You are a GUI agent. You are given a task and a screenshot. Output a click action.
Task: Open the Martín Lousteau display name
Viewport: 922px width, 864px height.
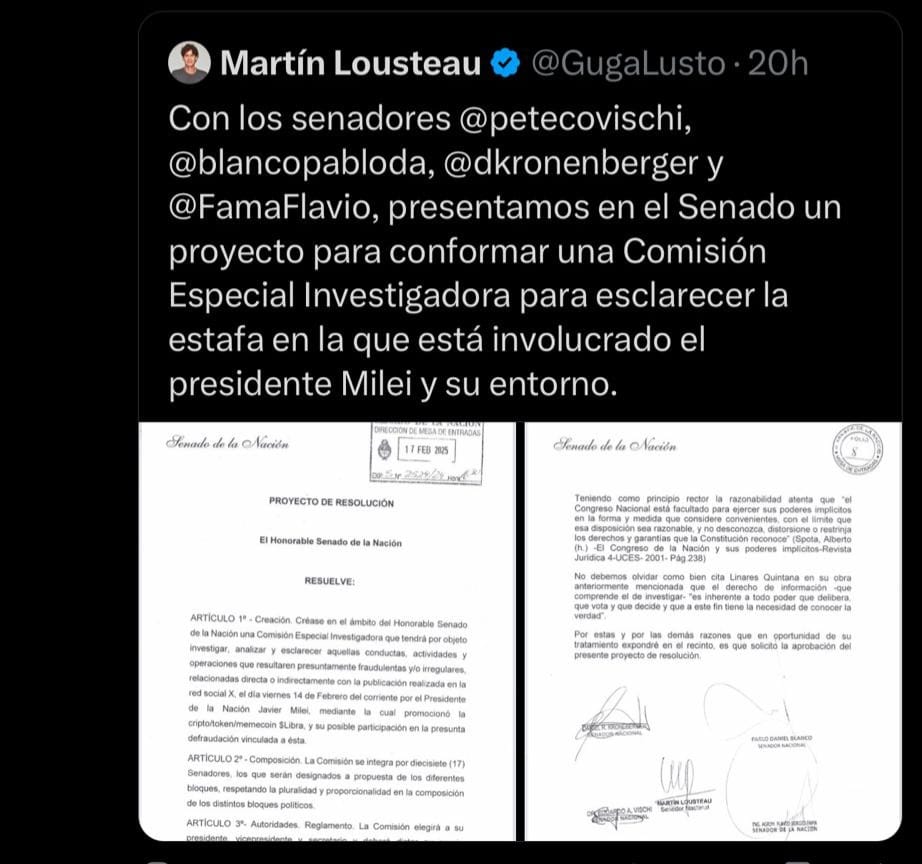[350, 64]
